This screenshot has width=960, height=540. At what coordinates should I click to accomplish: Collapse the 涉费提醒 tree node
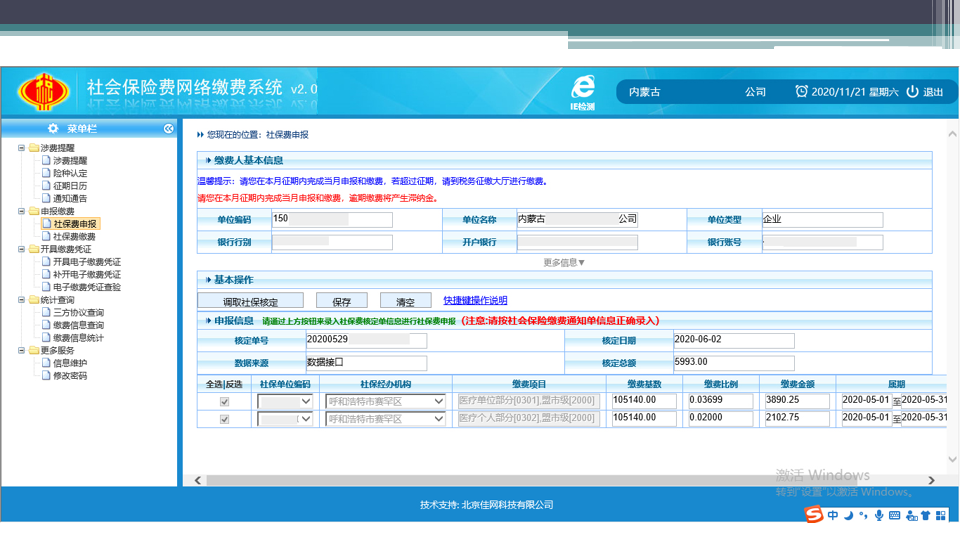pos(21,148)
